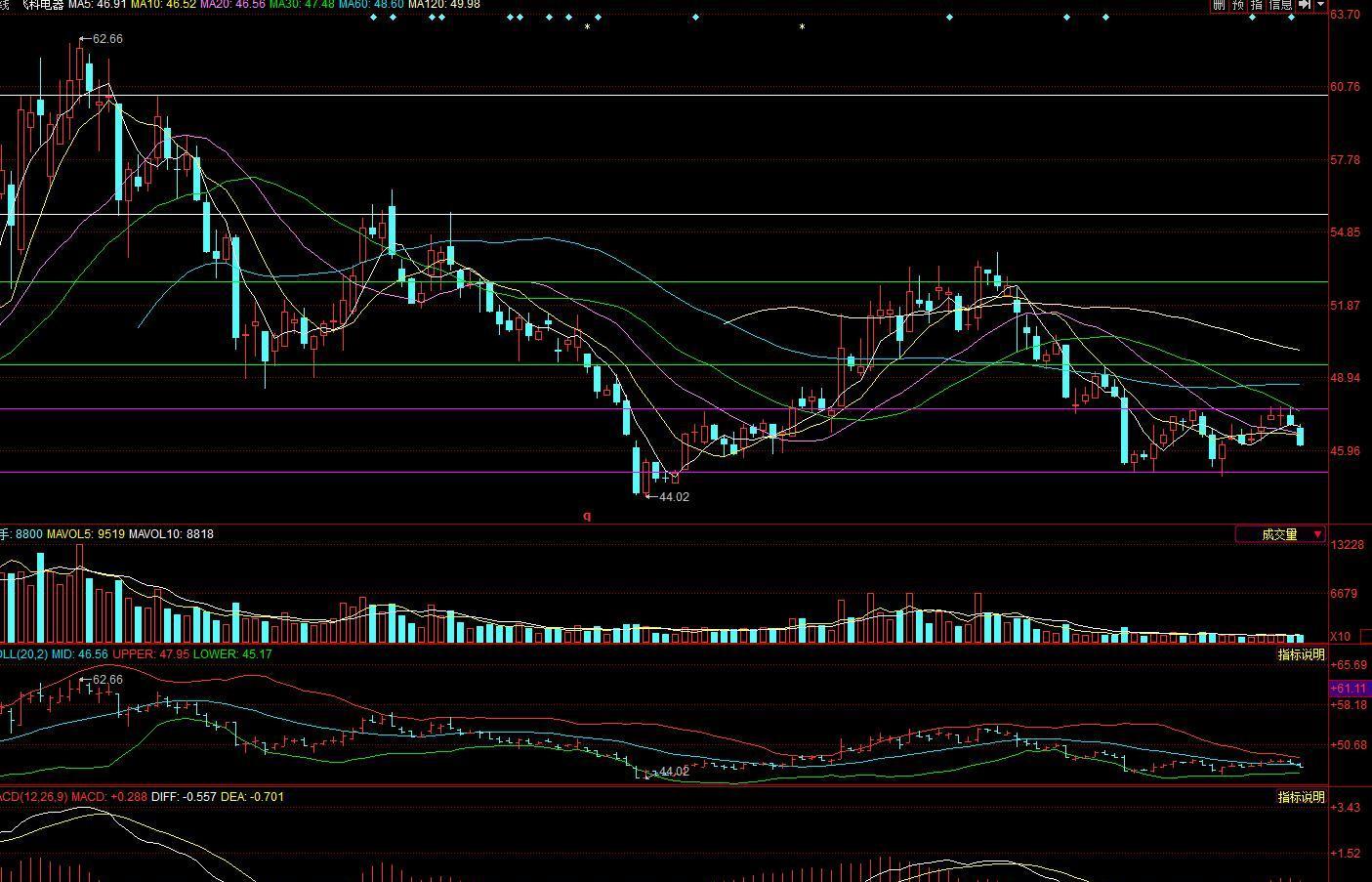
Task: Click the +1.52 MACD axis label
Action: (x=1346, y=854)
